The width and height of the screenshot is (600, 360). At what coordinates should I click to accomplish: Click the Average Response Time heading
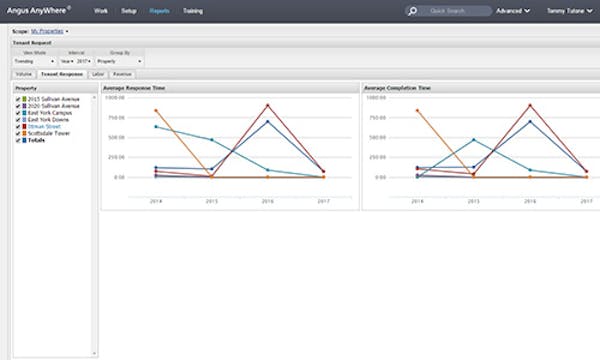coord(134,88)
